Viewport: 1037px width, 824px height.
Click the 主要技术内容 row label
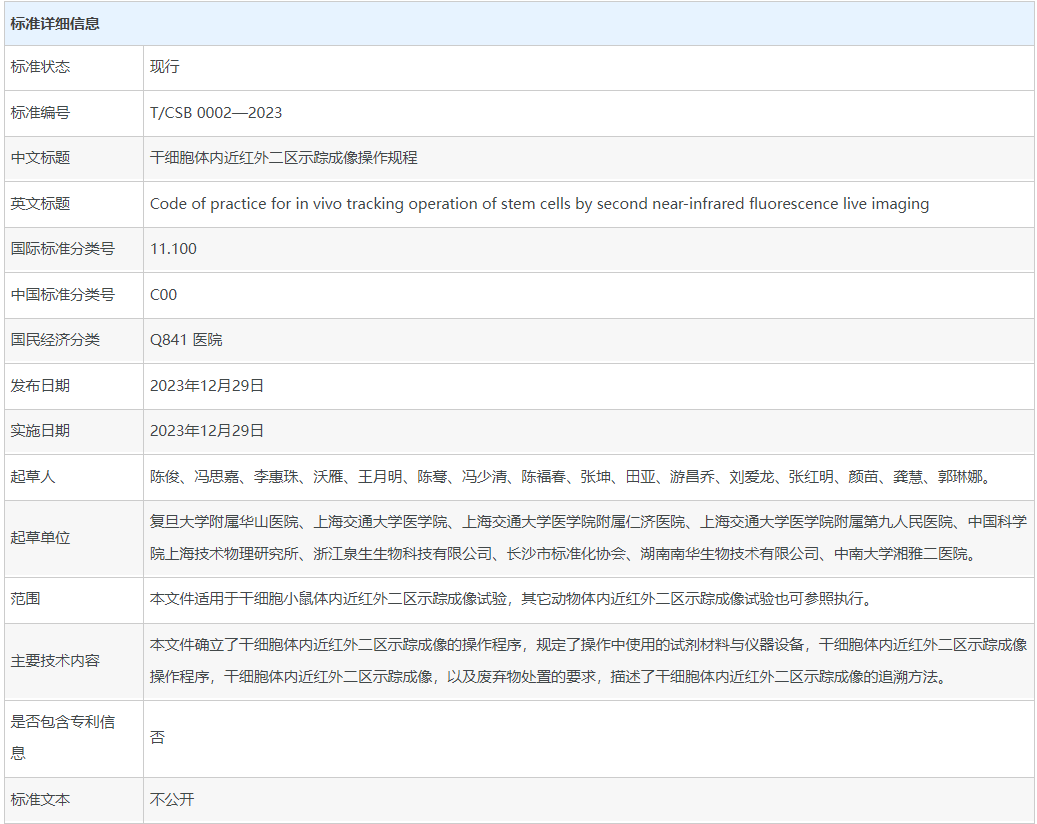pos(55,661)
